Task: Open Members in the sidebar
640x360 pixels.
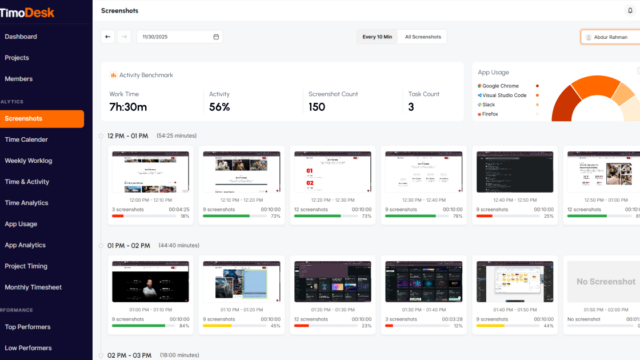Action: tap(19, 79)
